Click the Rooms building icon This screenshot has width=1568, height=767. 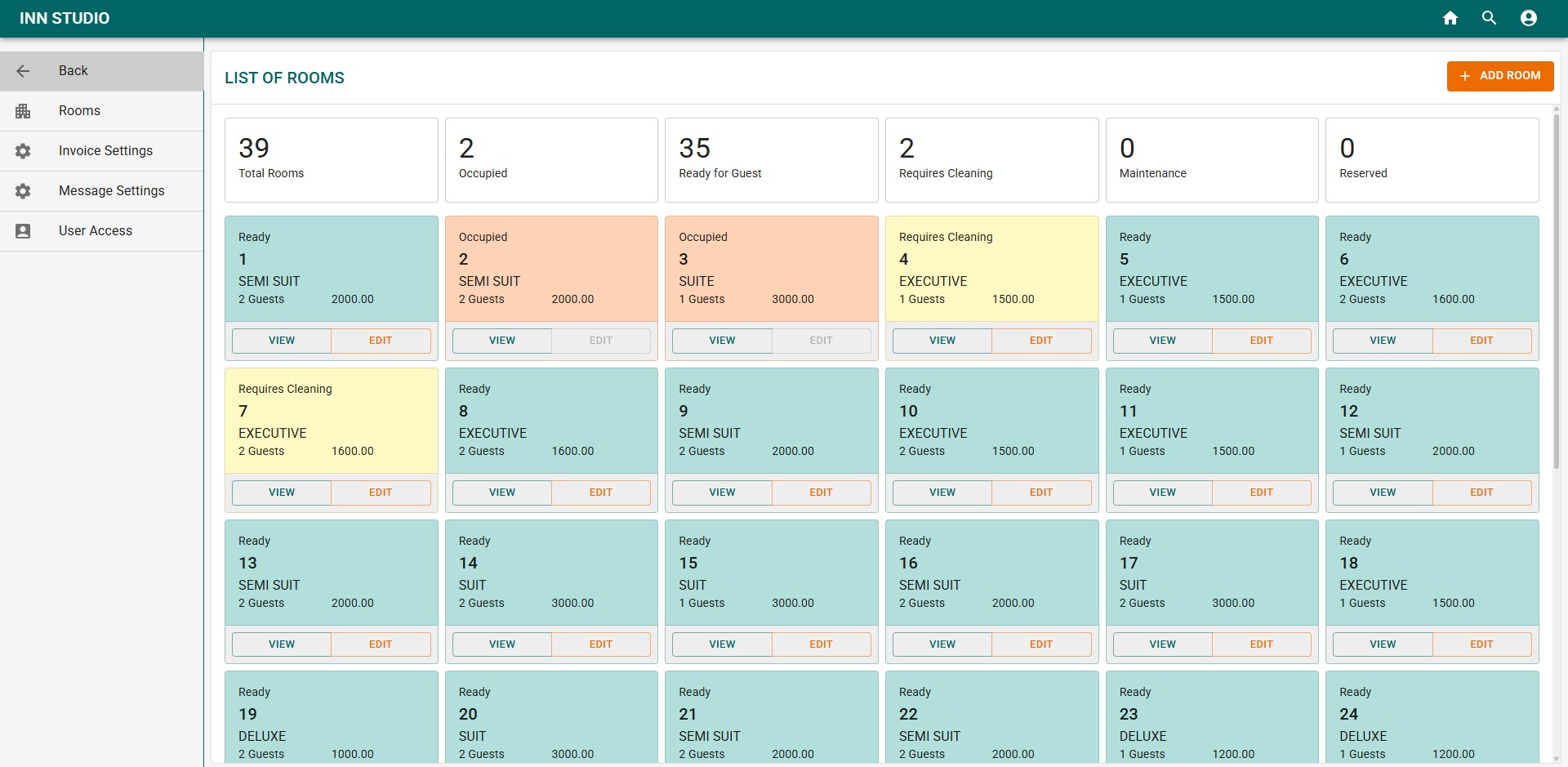(23, 111)
